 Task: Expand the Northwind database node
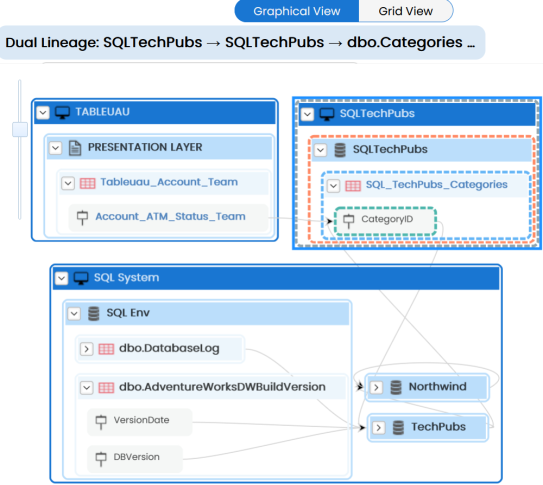376,387
